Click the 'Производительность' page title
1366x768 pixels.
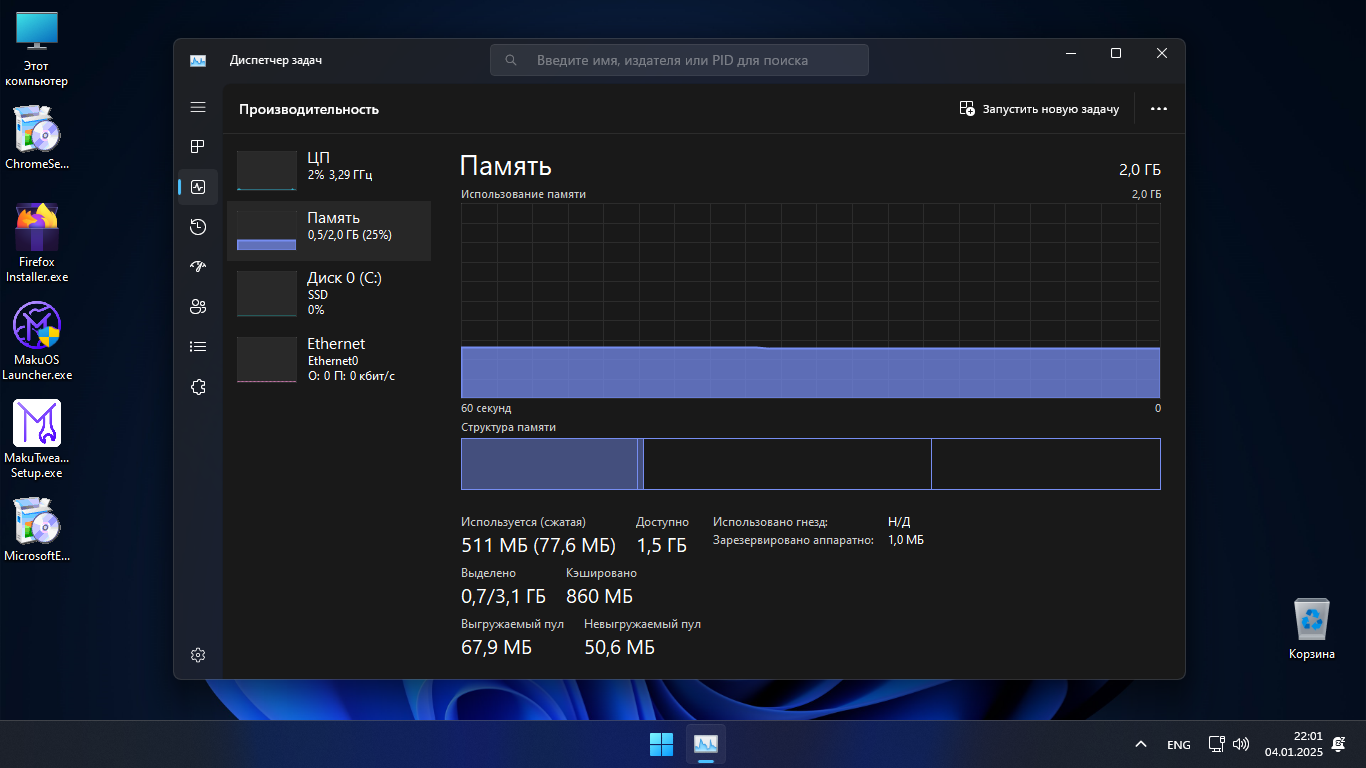click(309, 109)
